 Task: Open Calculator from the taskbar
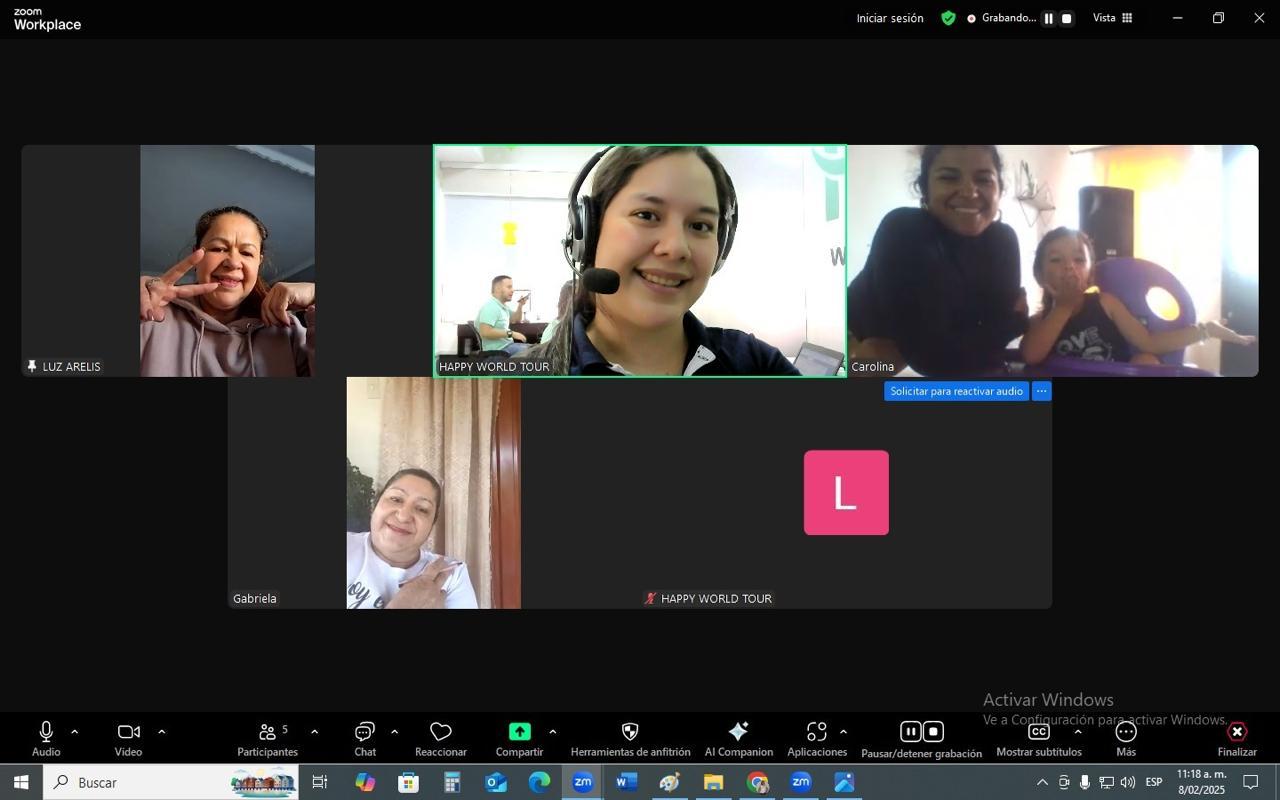[x=452, y=782]
